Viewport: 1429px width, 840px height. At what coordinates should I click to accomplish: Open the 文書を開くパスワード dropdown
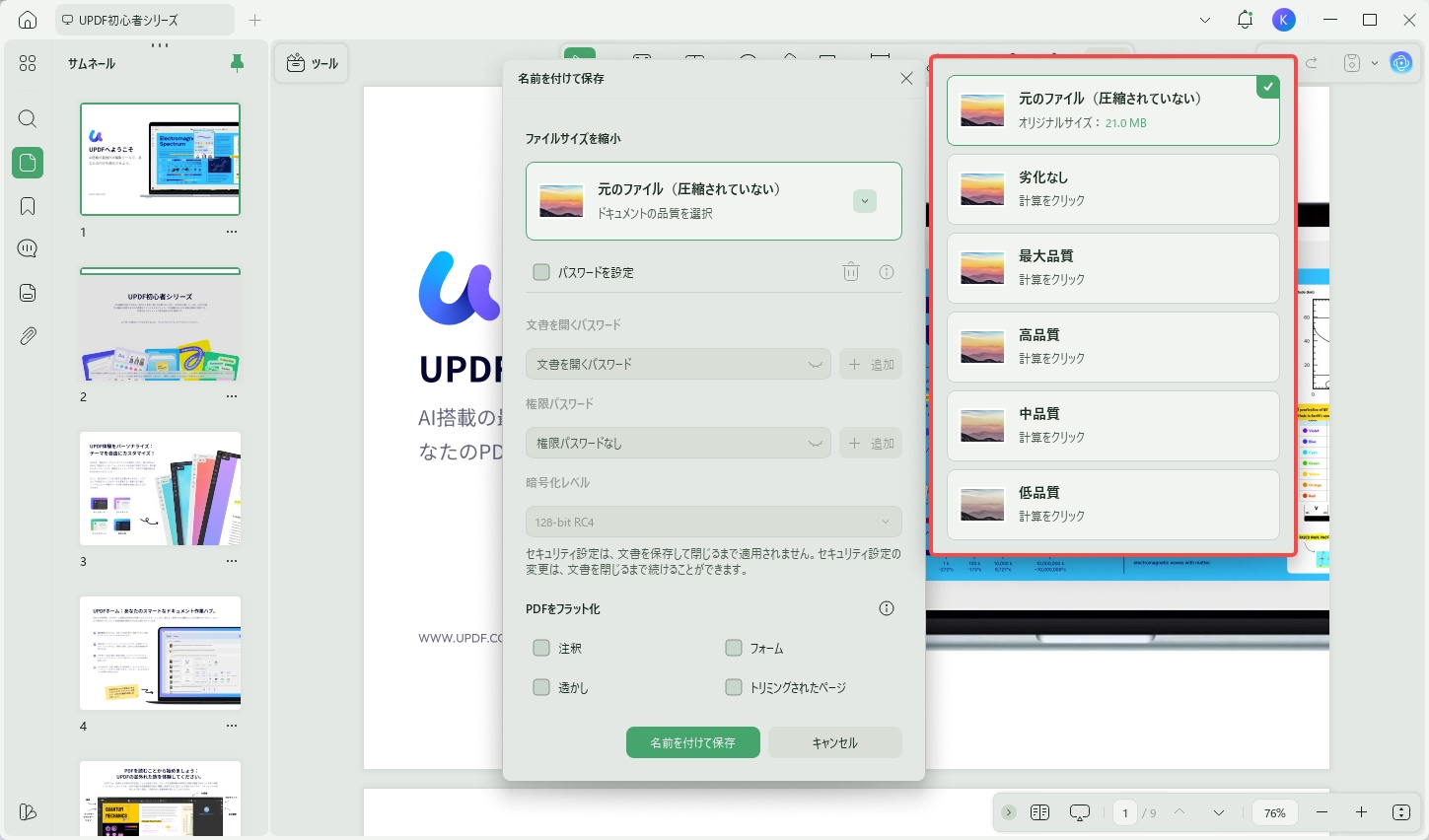679,364
